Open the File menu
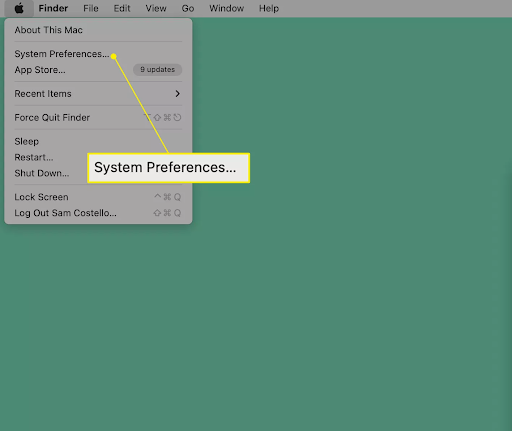 pos(91,8)
